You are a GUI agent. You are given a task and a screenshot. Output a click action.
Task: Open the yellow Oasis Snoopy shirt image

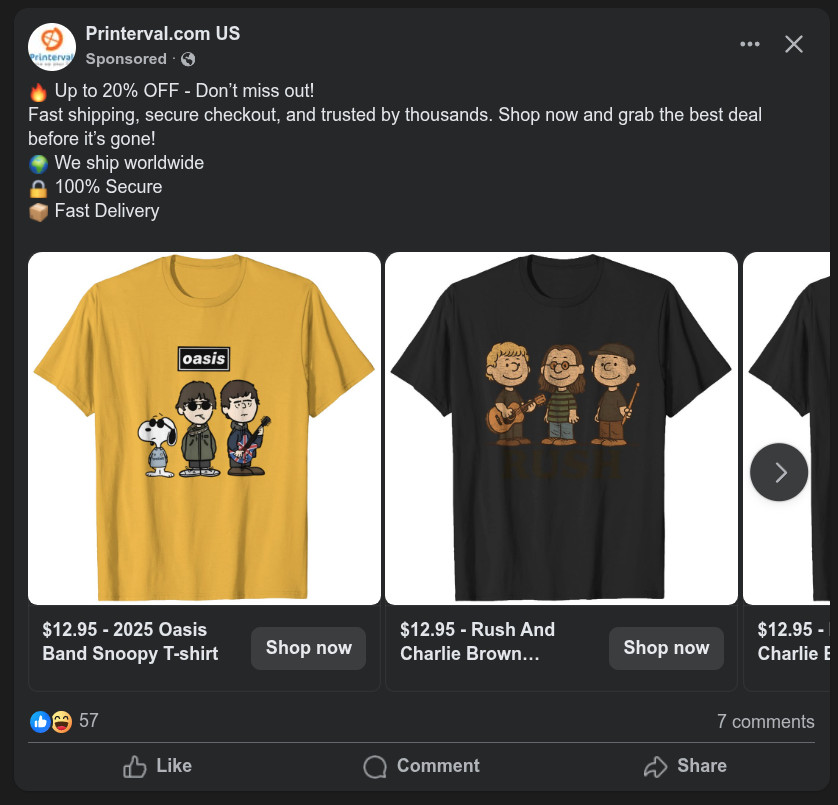tap(204, 428)
